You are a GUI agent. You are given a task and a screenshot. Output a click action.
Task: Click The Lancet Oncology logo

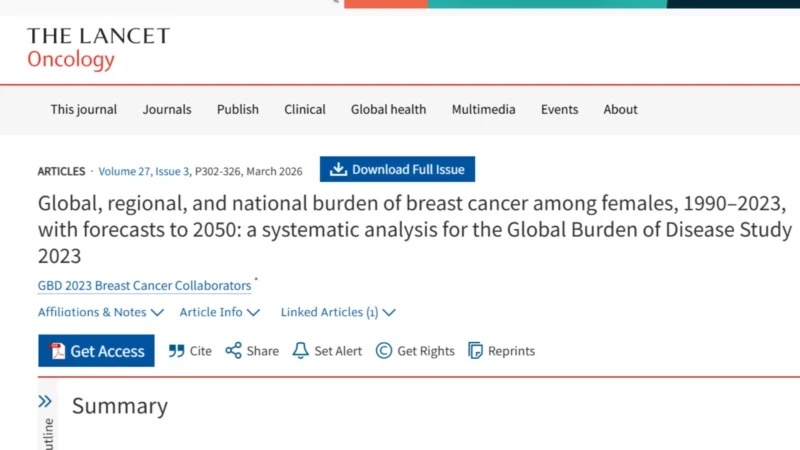pyautogui.click(x=98, y=48)
